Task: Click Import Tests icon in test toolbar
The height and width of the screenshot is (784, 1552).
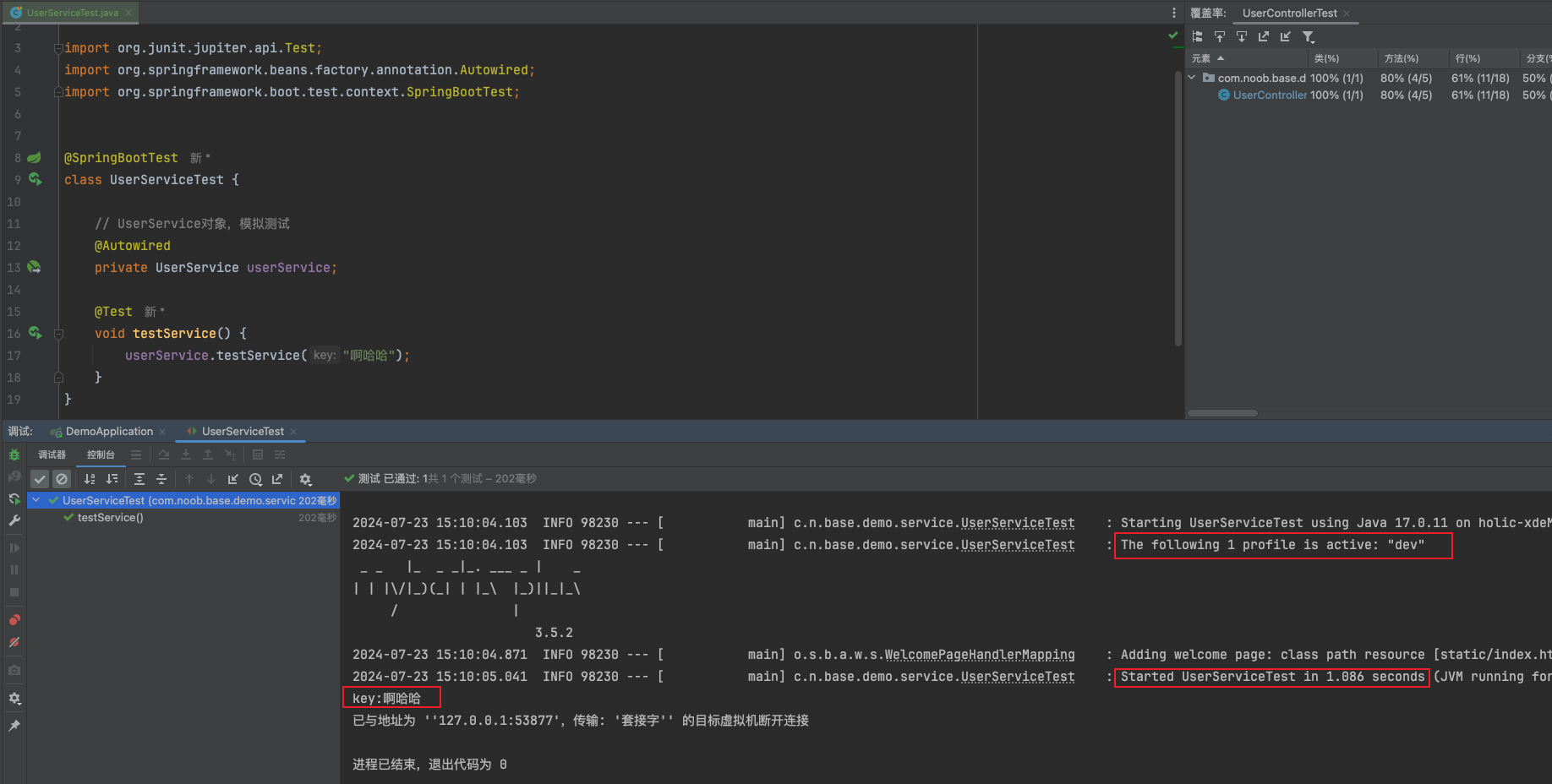Action: 233,479
